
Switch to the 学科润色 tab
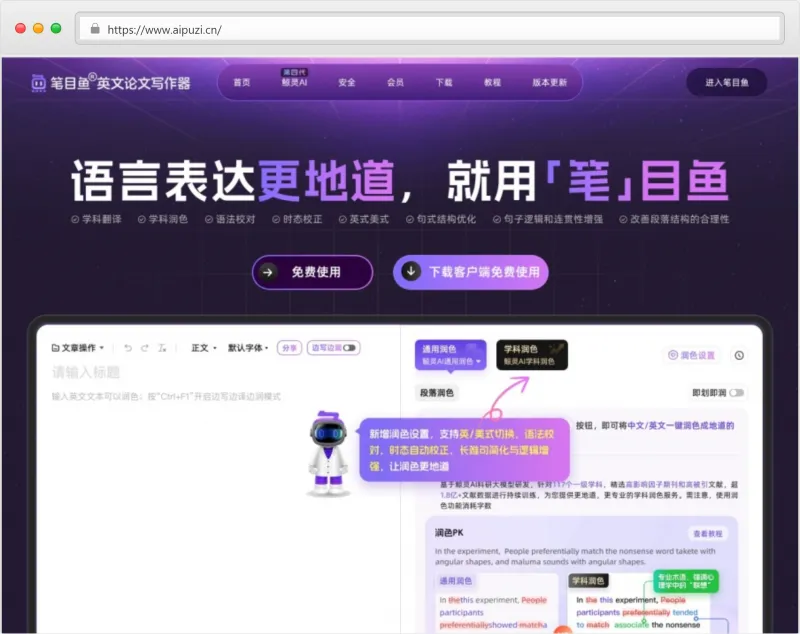point(520,352)
